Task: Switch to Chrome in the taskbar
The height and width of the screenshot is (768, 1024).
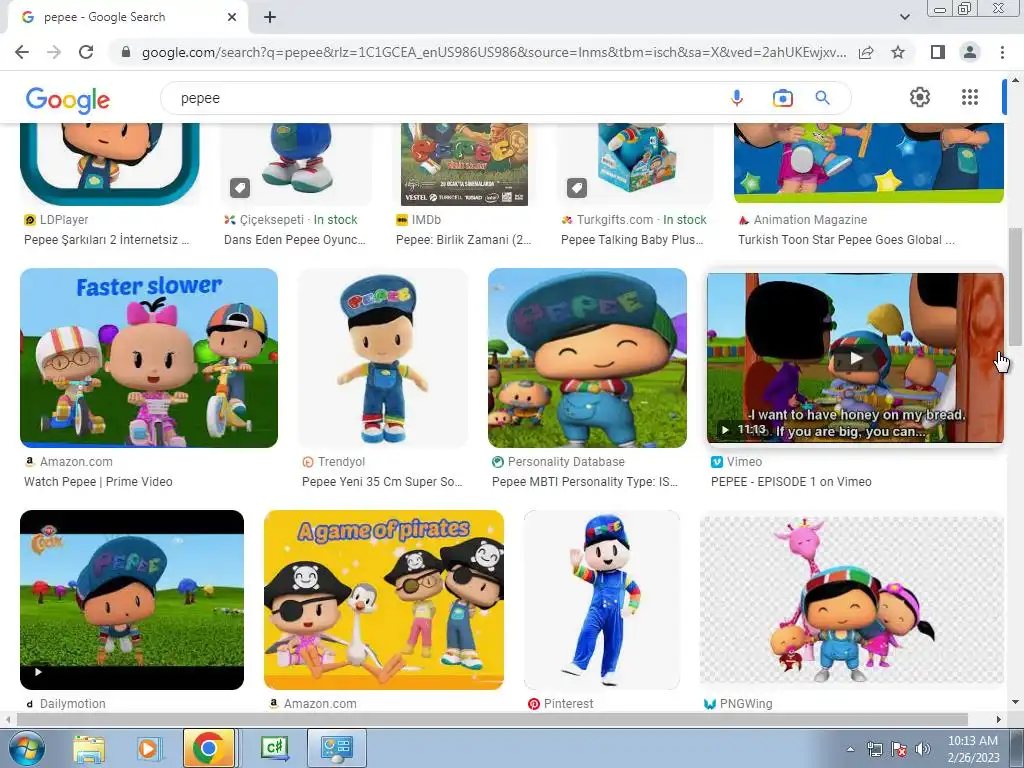Action: click(x=209, y=748)
